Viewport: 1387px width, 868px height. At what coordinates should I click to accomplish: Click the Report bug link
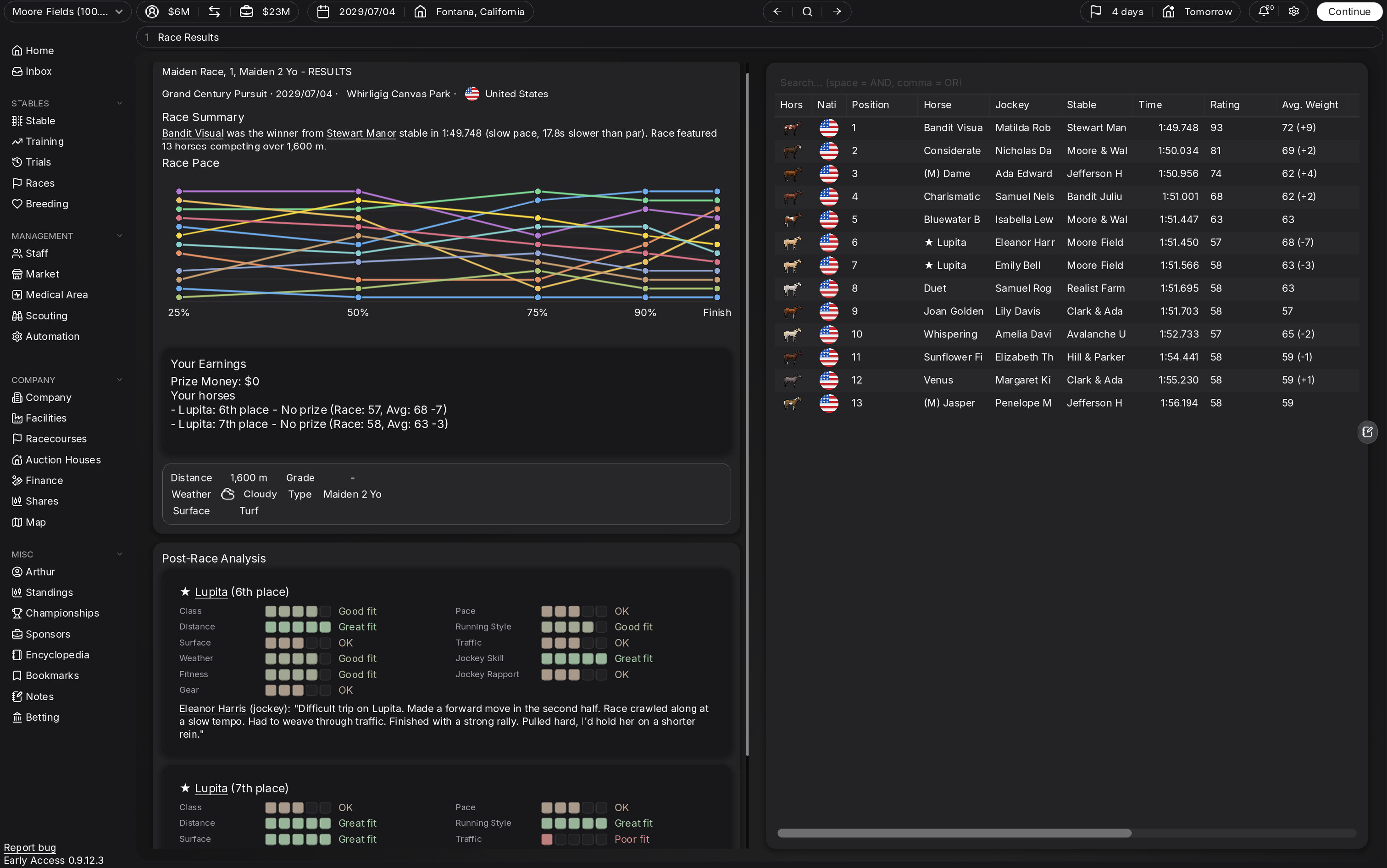click(x=30, y=847)
